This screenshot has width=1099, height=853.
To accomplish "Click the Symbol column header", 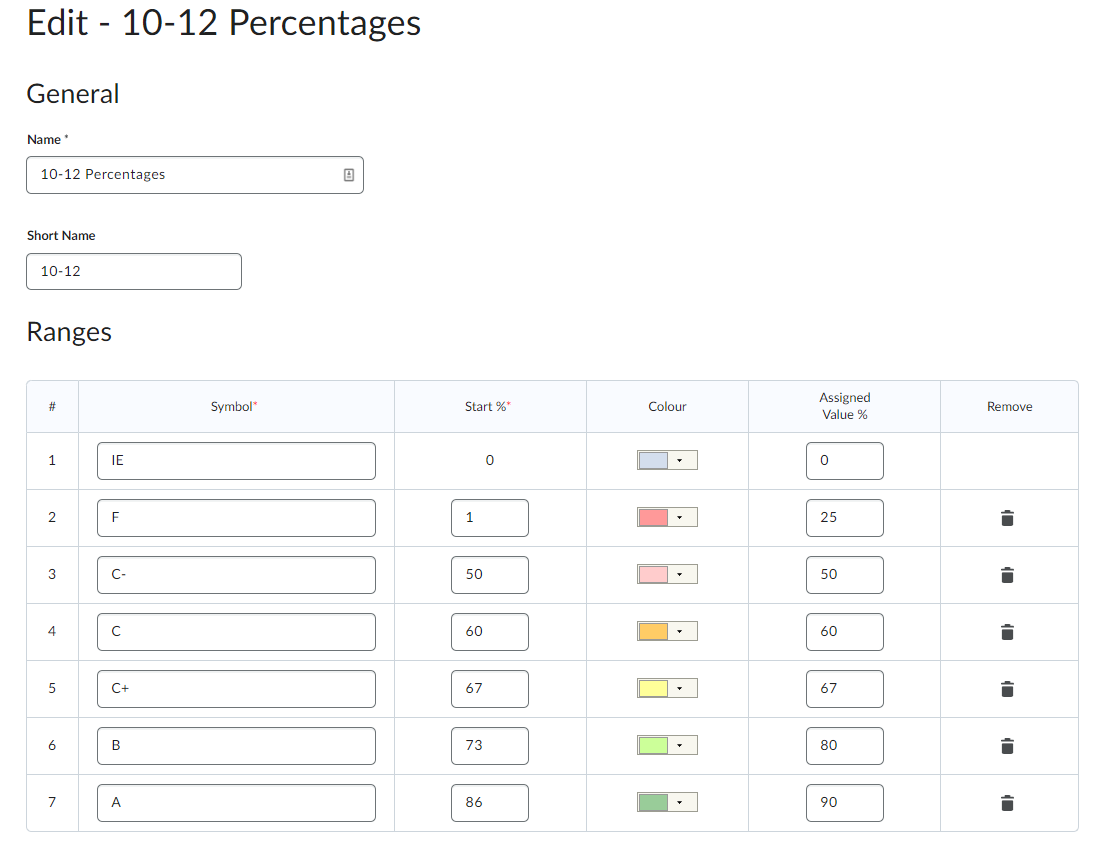I will (234, 407).
